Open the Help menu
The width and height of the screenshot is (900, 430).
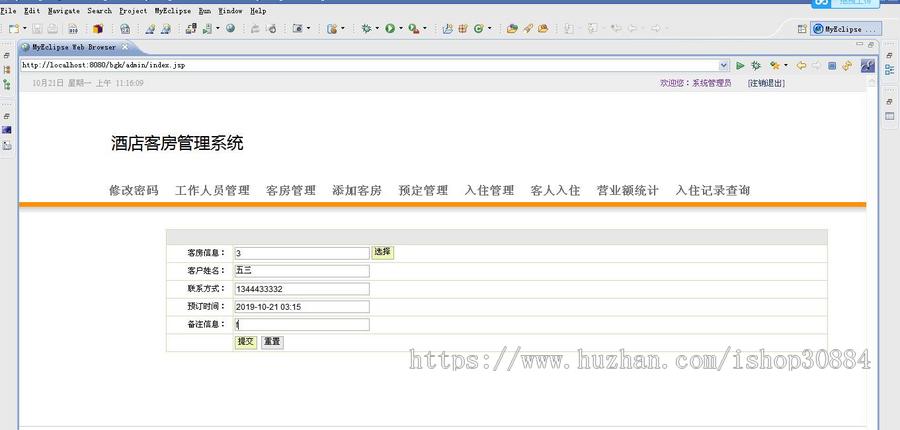(x=258, y=11)
